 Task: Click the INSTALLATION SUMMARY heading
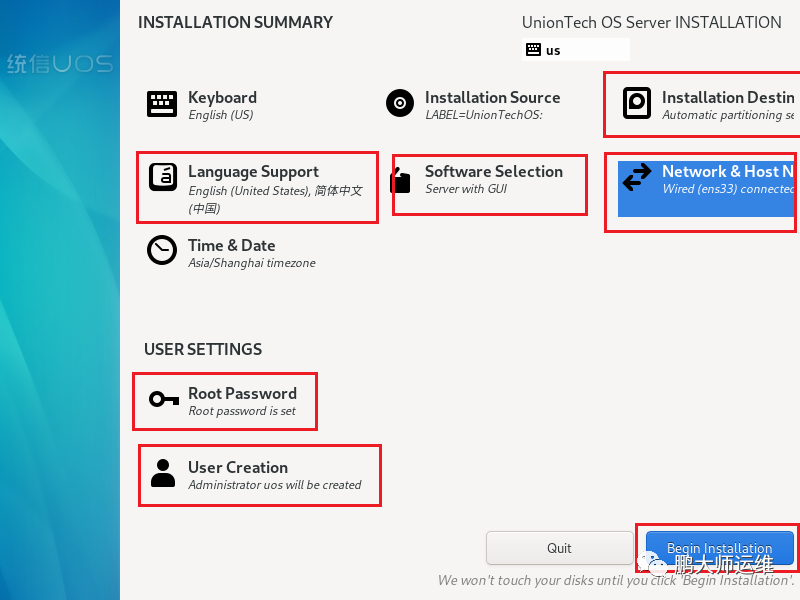coord(235,22)
